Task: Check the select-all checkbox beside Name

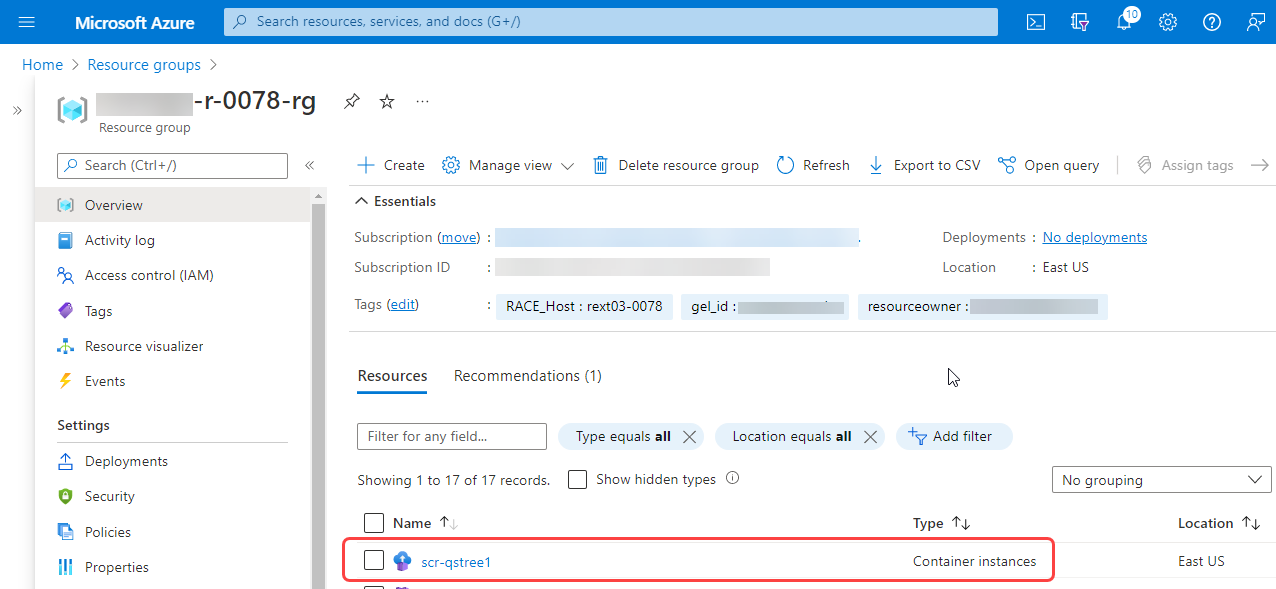Action: point(374,523)
